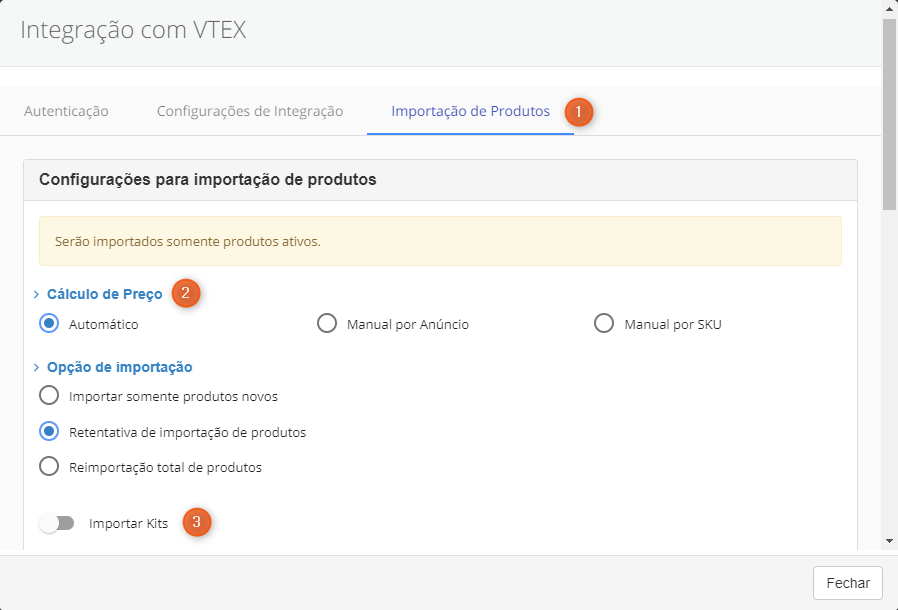
Task: Choose Retentativa de importação de produtos
Action: [x=49, y=432]
